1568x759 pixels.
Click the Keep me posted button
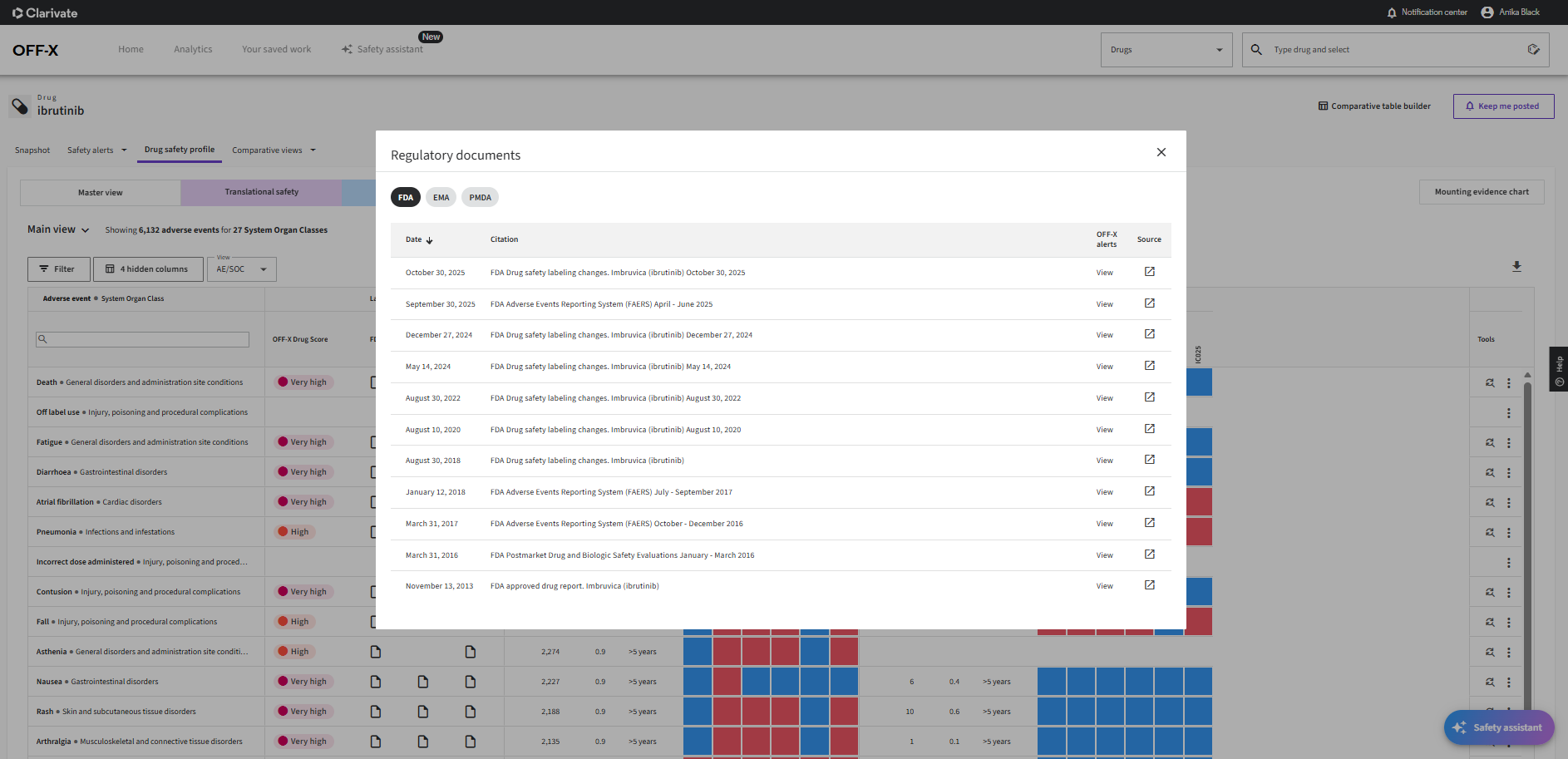point(1503,106)
